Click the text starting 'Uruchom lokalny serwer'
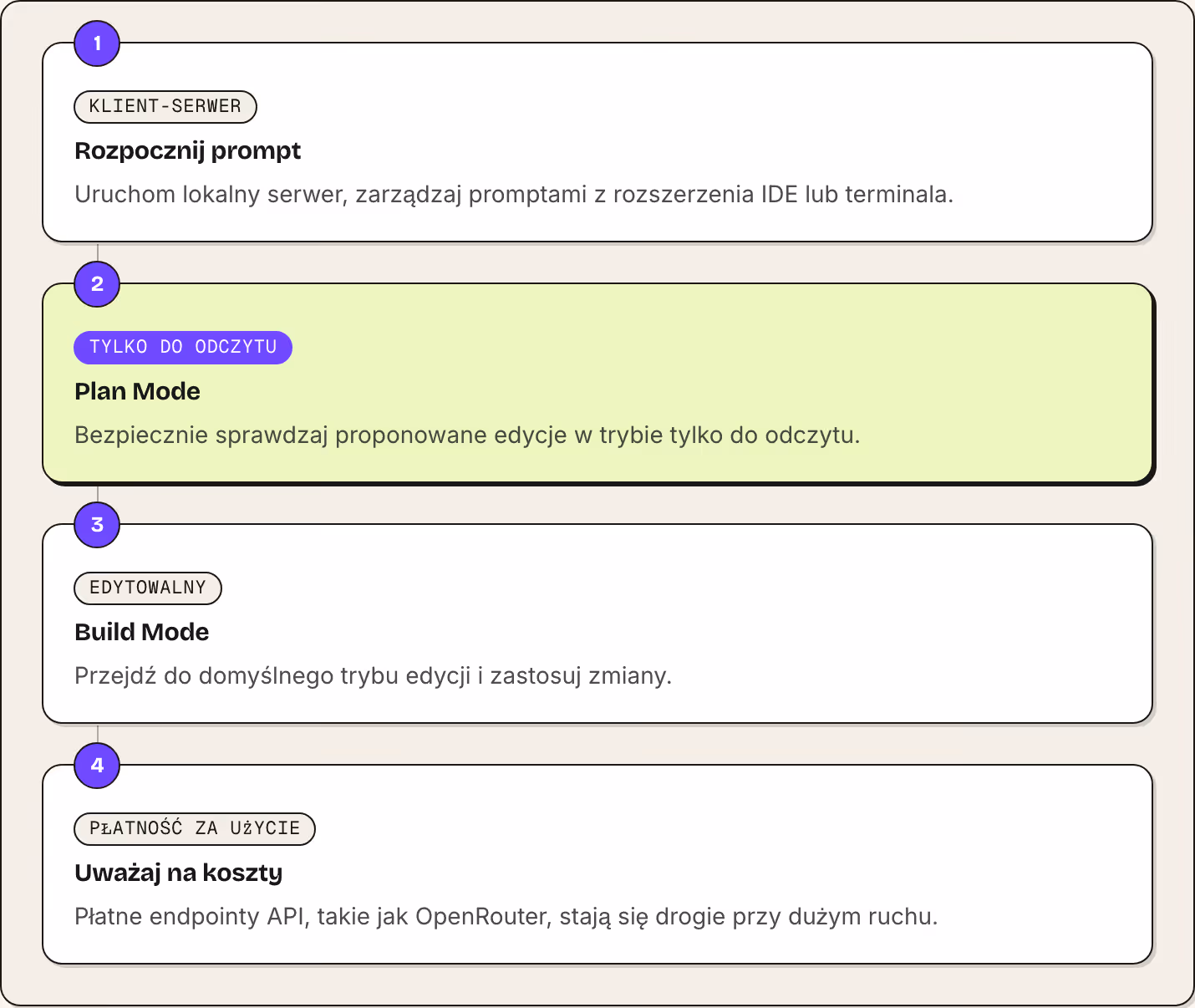The height and width of the screenshot is (1008, 1195). 514,194
